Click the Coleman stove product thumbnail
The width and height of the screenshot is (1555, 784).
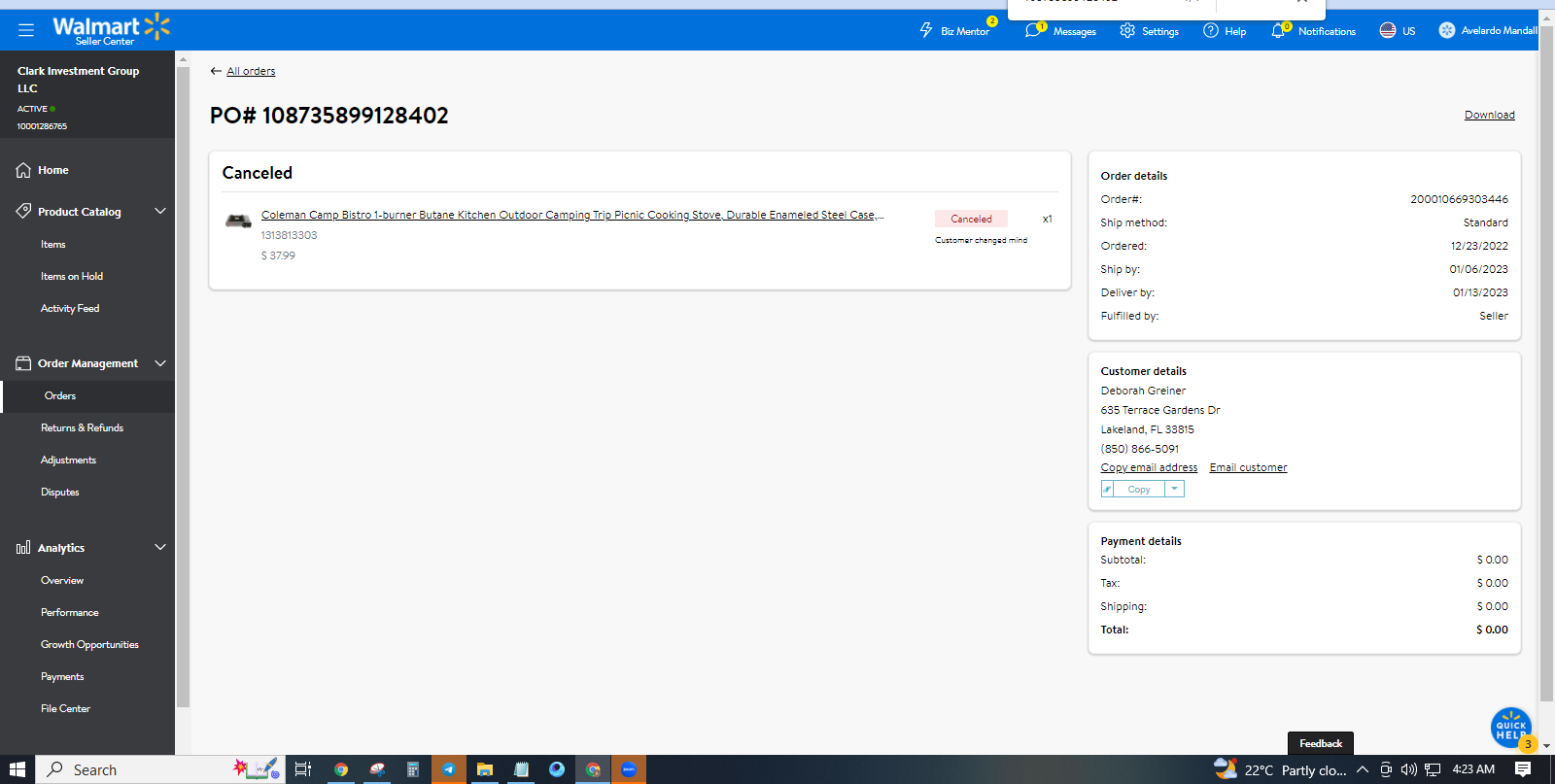(x=238, y=221)
